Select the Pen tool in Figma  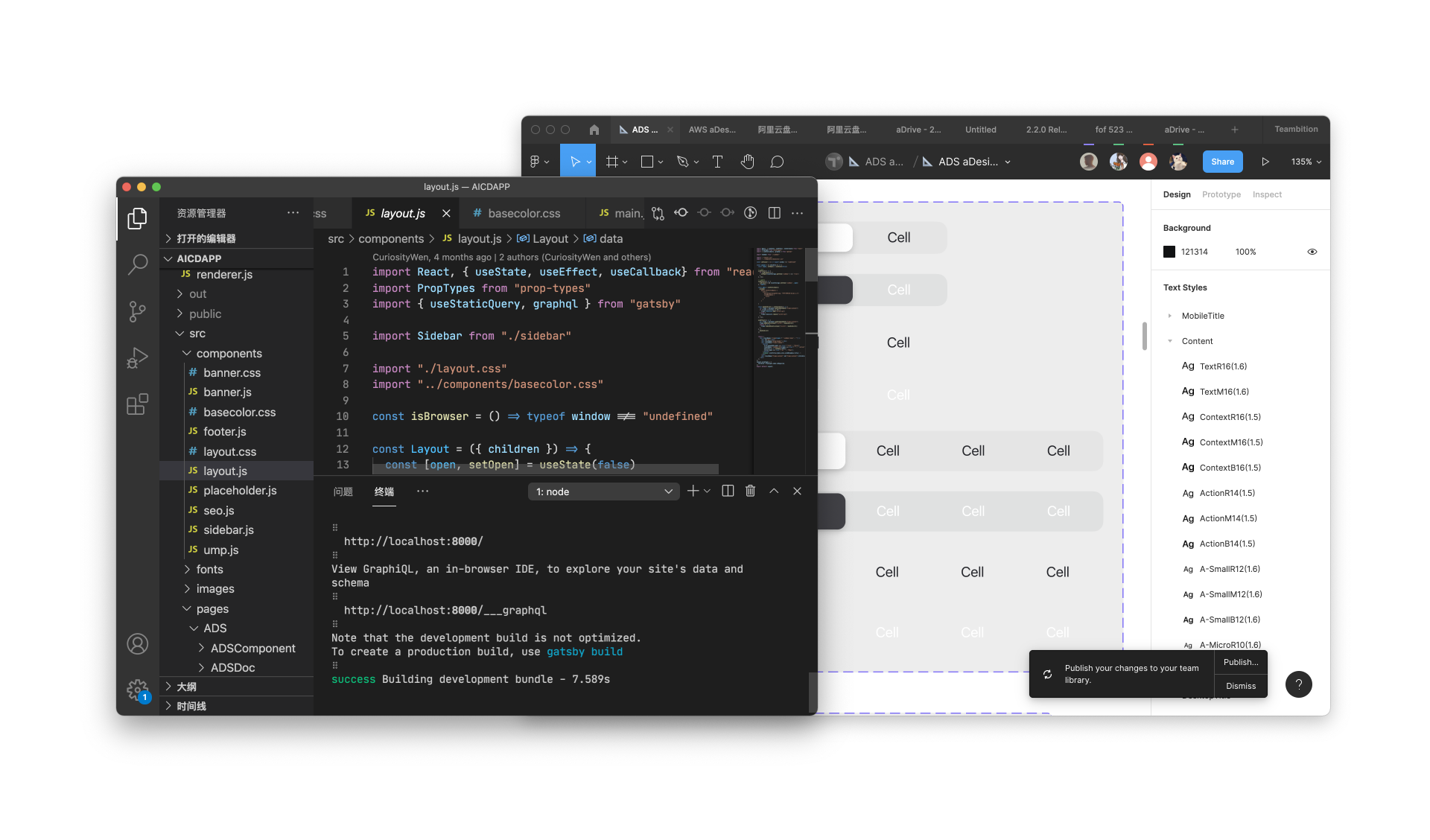(x=682, y=162)
